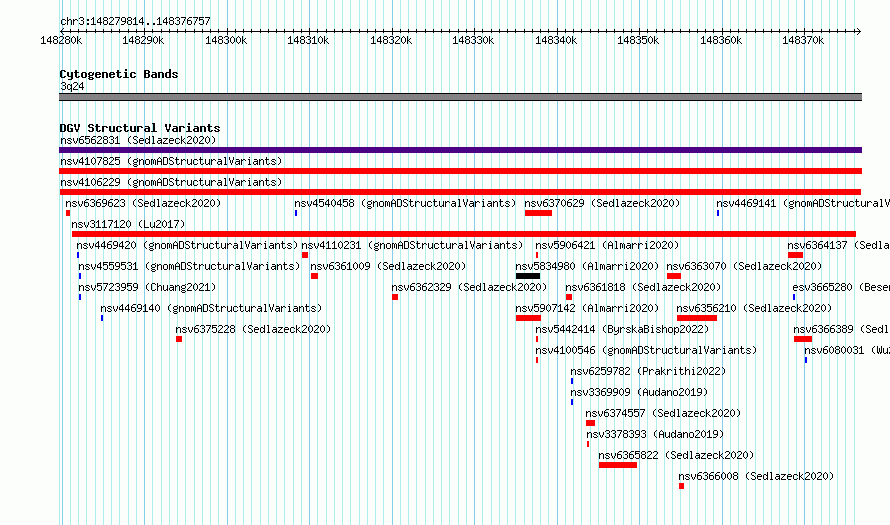This screenshot has height=525, width=890.
Task: Select the black nsv5834980 variant bar
Action: coord(528,276)
